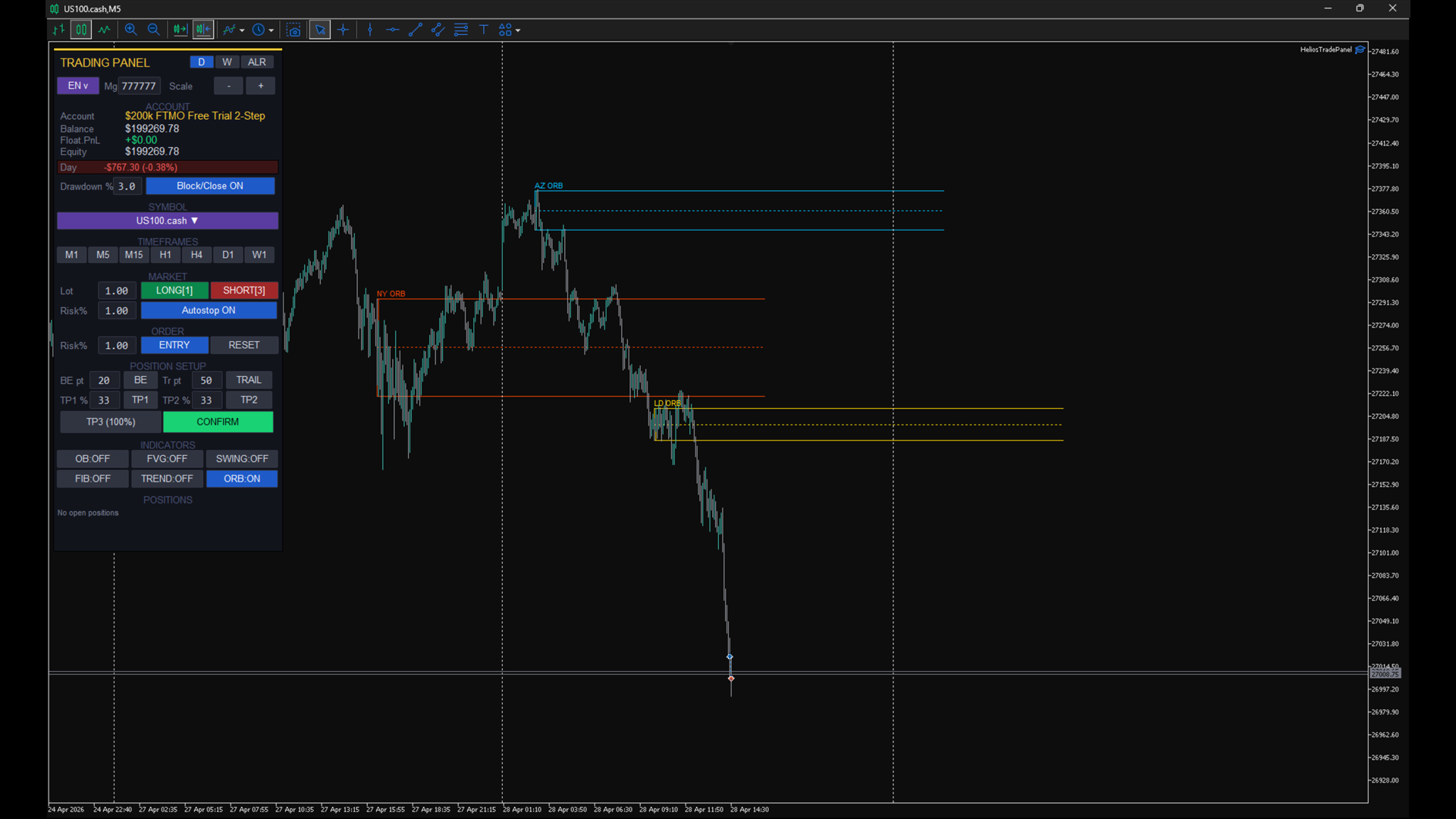Click the zoom in magnifier icon
This screenshot has width=1456, height=819.
tap(130, 30)
